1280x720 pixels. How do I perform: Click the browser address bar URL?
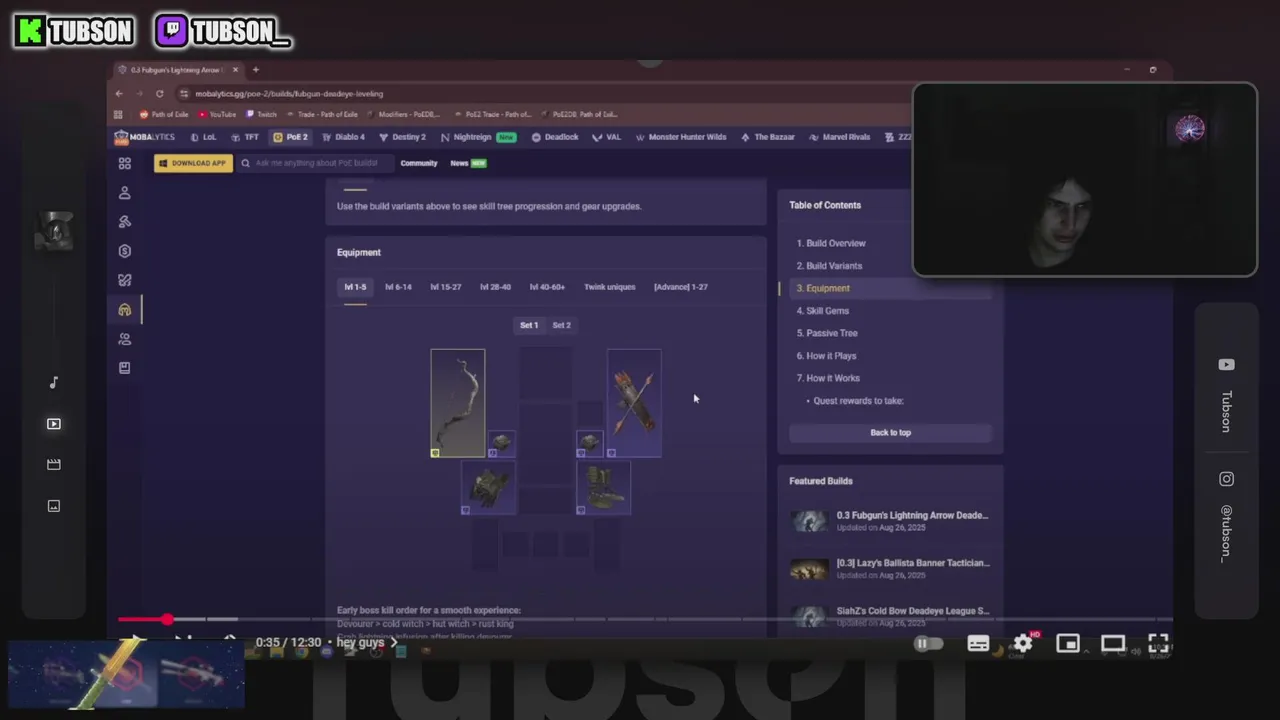pos(289,94)
